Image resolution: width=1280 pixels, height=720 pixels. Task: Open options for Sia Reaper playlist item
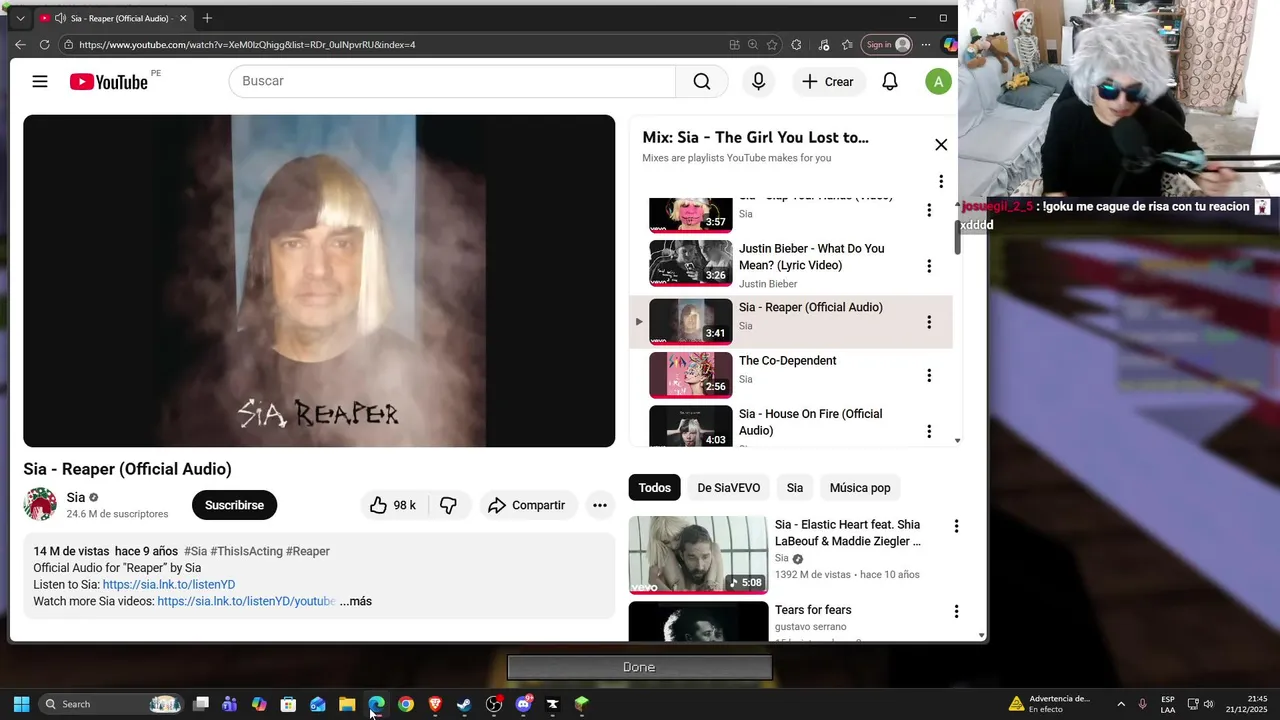click(929, 322)
